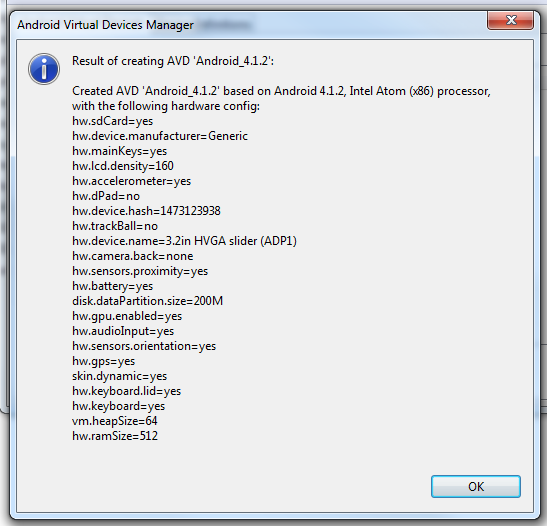Click the vm.heapSize=64 line
The width and height of the screenshot is (547, 526).
[114, 421]
